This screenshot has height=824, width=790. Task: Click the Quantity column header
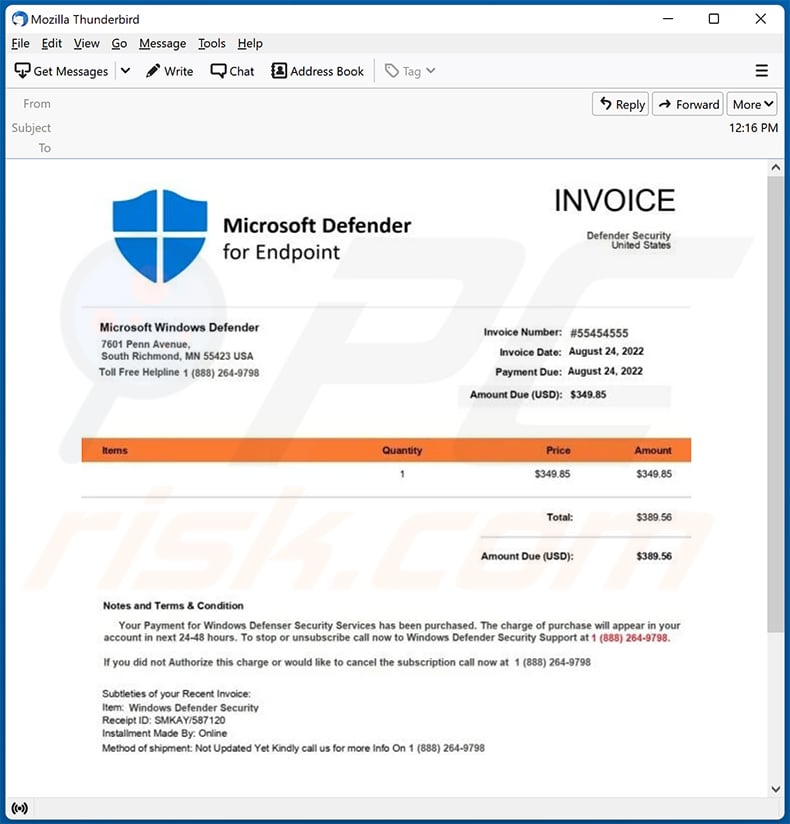click(402, 450)
